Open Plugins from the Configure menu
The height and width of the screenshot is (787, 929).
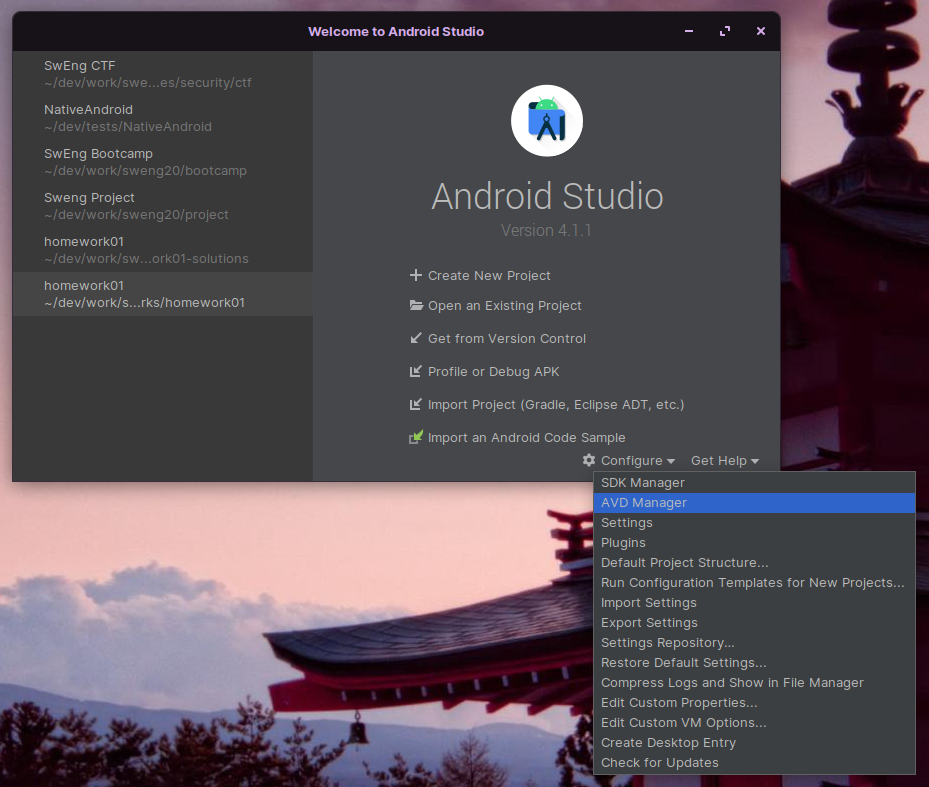754,543
